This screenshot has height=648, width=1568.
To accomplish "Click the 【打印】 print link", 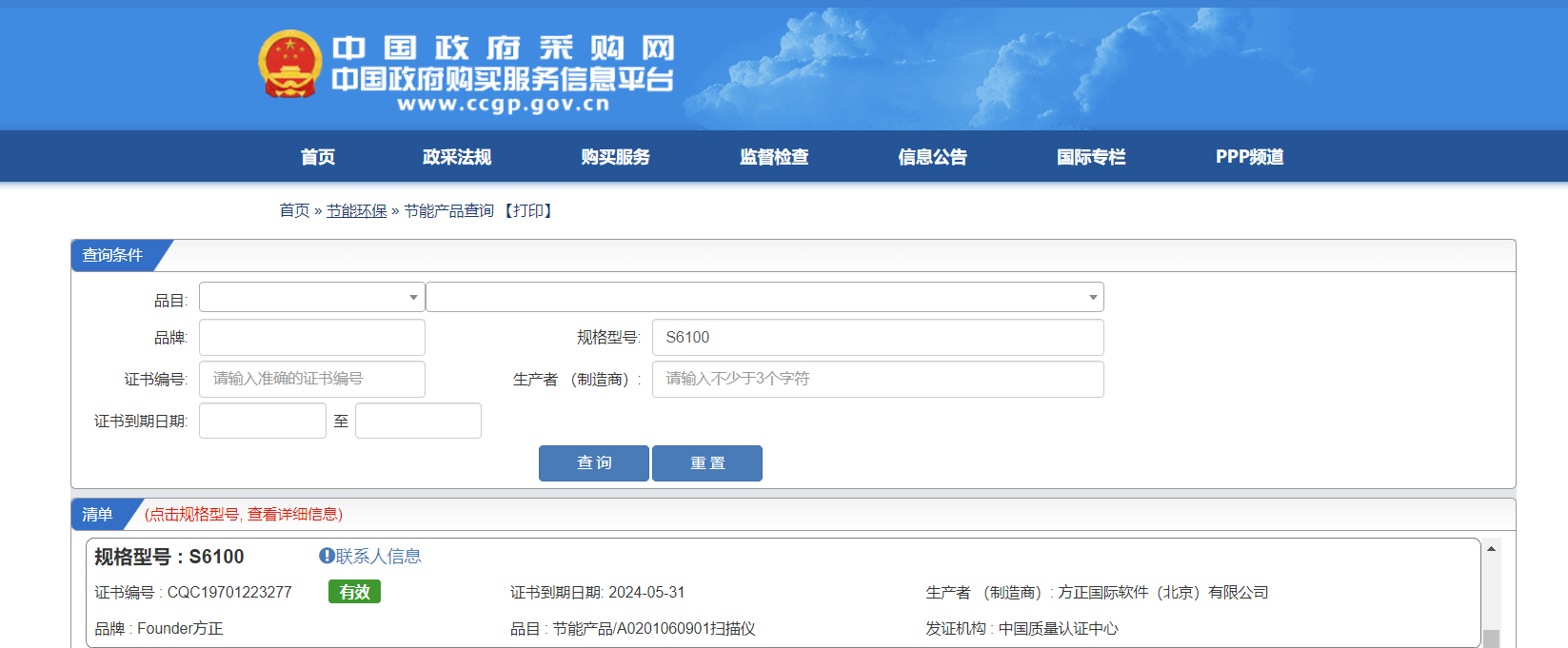I will click(x=528, y=210).
